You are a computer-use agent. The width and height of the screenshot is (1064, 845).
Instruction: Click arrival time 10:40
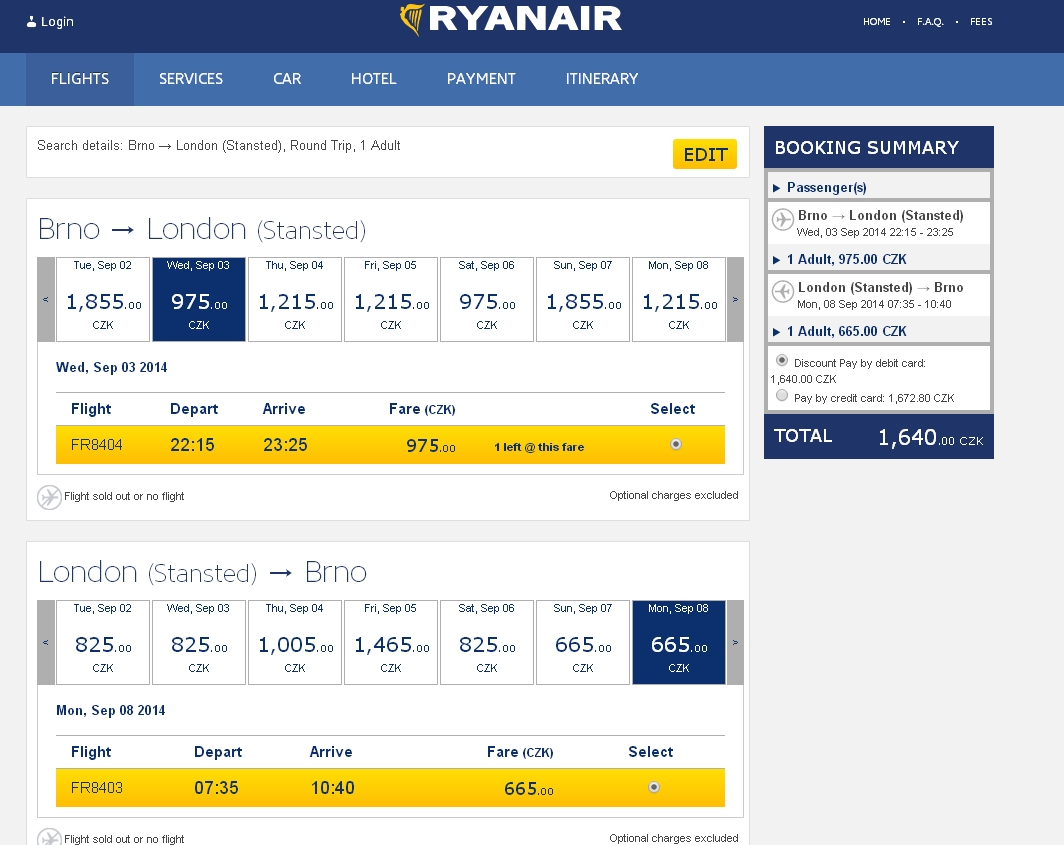click(332, 788)
